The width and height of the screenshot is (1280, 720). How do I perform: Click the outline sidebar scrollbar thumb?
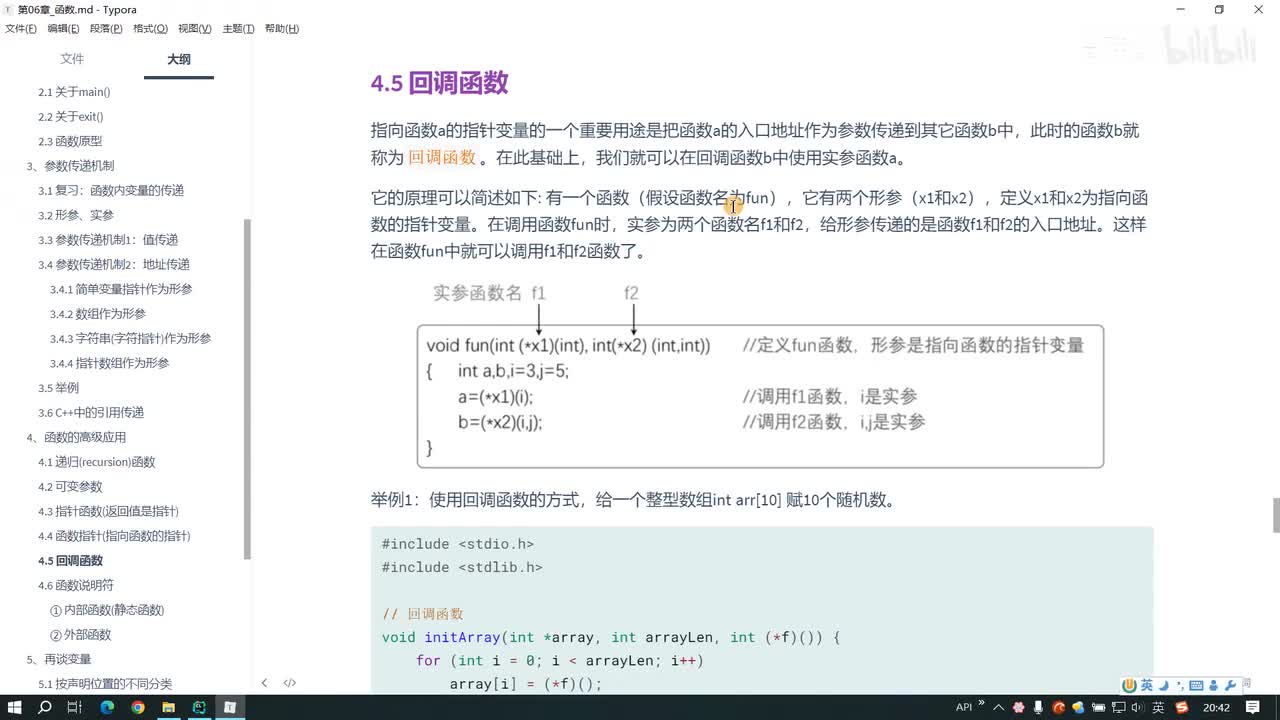pyautogui.click(x=248, y=388)
